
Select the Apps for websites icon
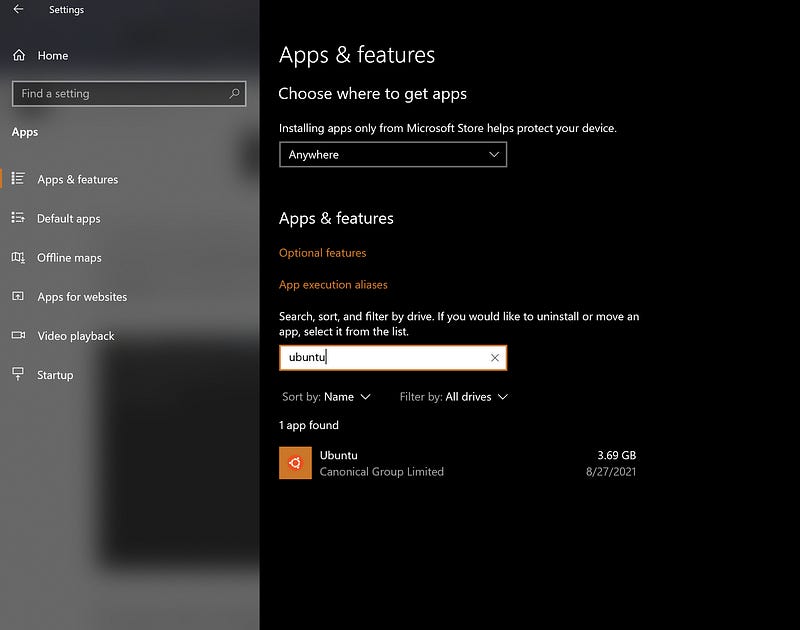pyautogui.click(x=18, y=296)
